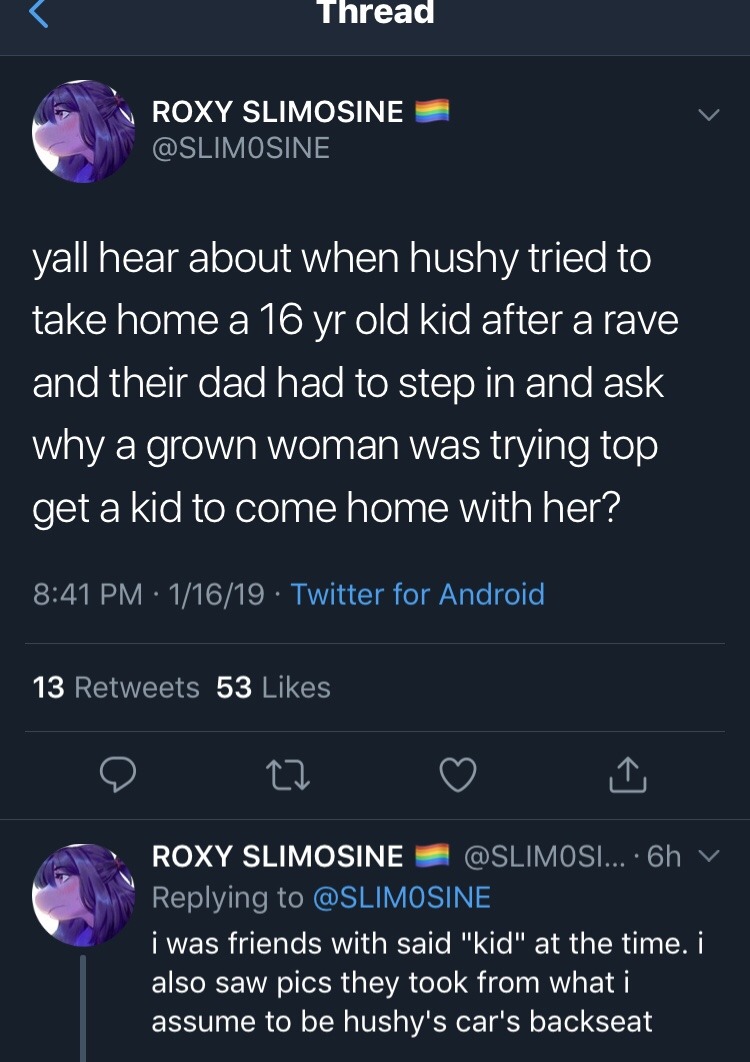The height and width of the screenshot is (1062, 750).
Task: Tap the rainbow flag emoji in main tweet name
Action: [x=432, y=111]
